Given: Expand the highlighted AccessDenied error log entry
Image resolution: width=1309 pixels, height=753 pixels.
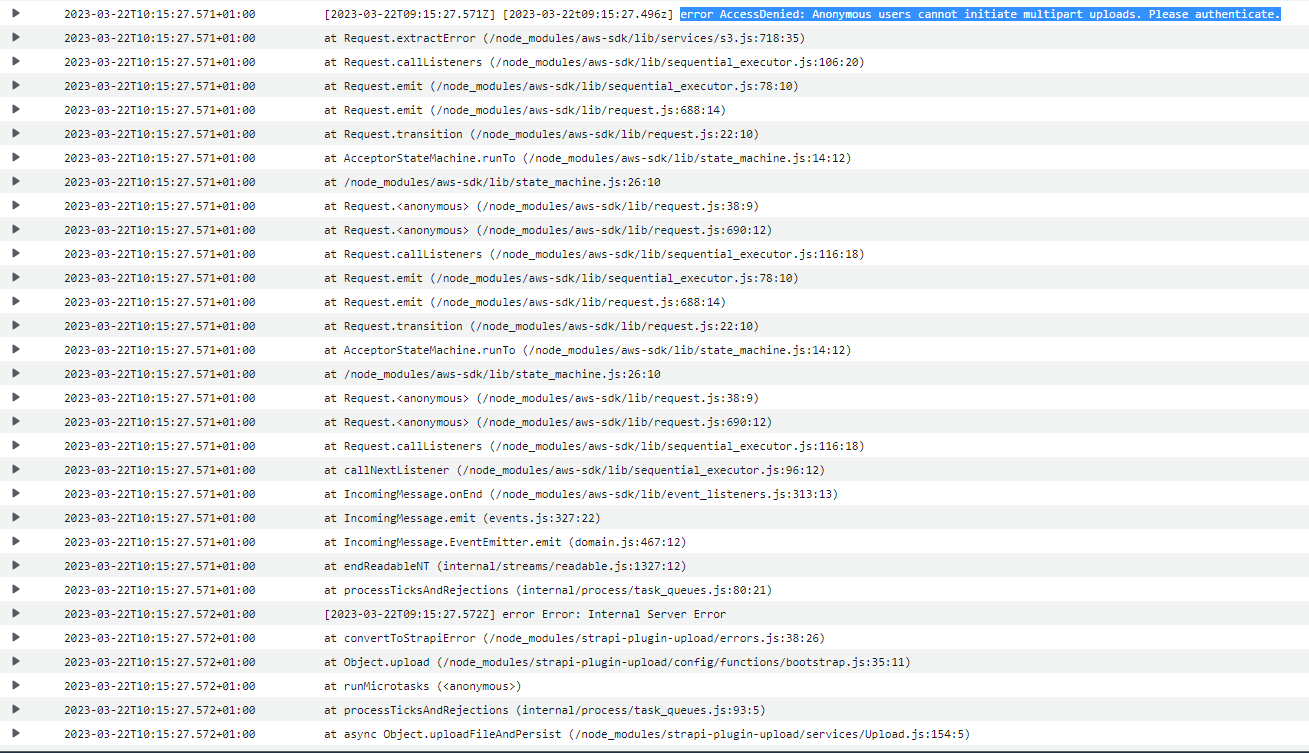Looking at the screenshot, I should [x=14, y=14].
